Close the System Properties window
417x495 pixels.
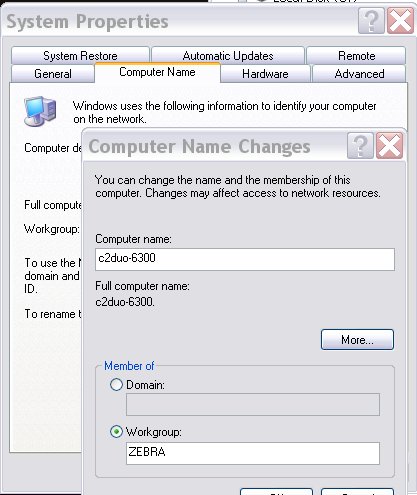tap(400, 21)
